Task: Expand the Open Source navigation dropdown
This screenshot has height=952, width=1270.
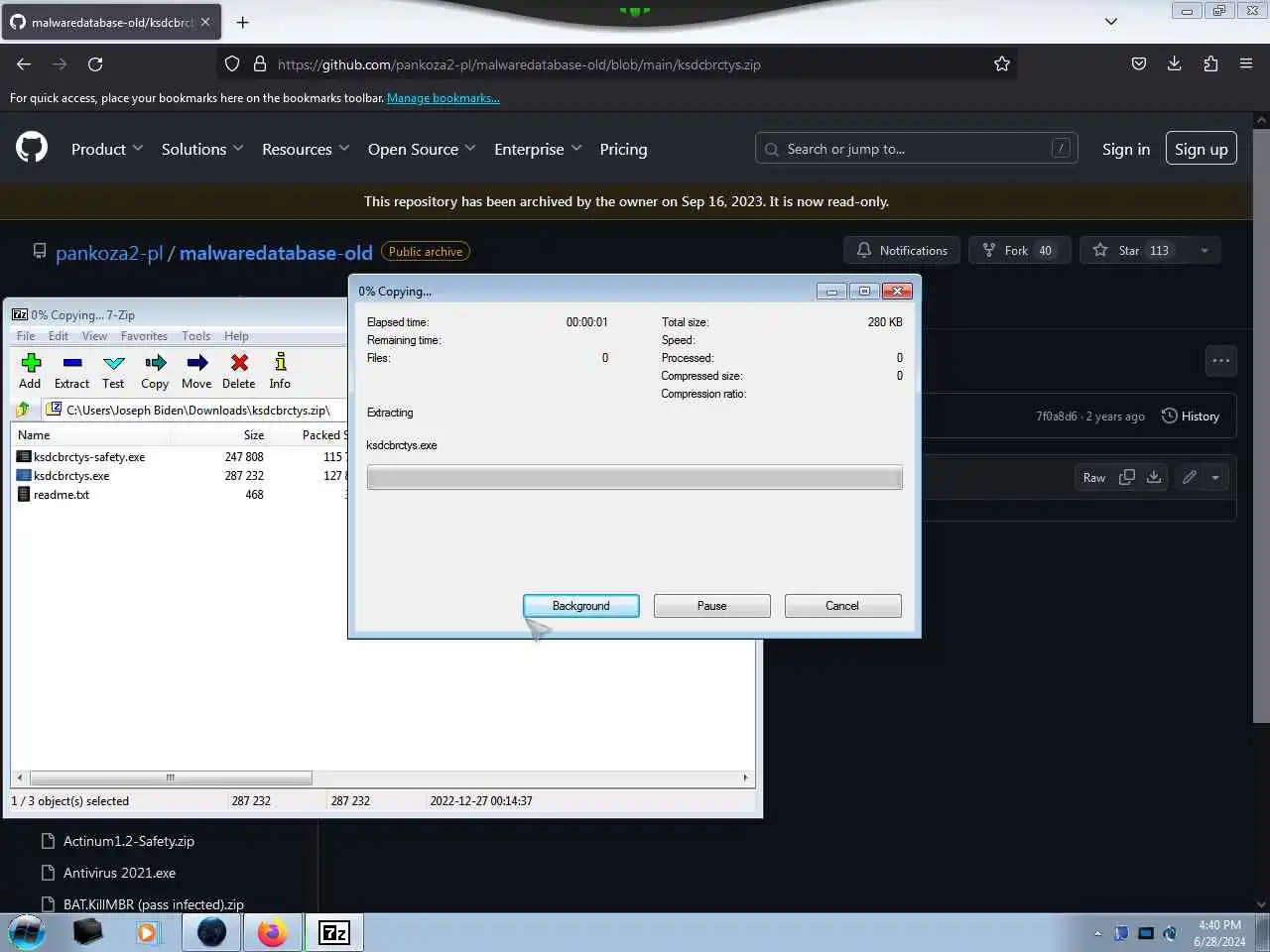Action: pyautogui.click(x=422, y=149)
